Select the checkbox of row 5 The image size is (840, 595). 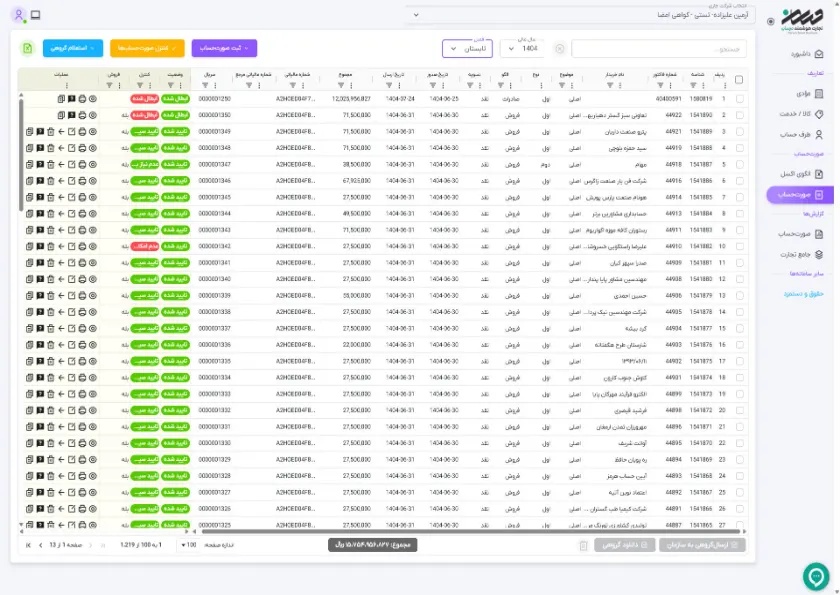click(739, 164)
